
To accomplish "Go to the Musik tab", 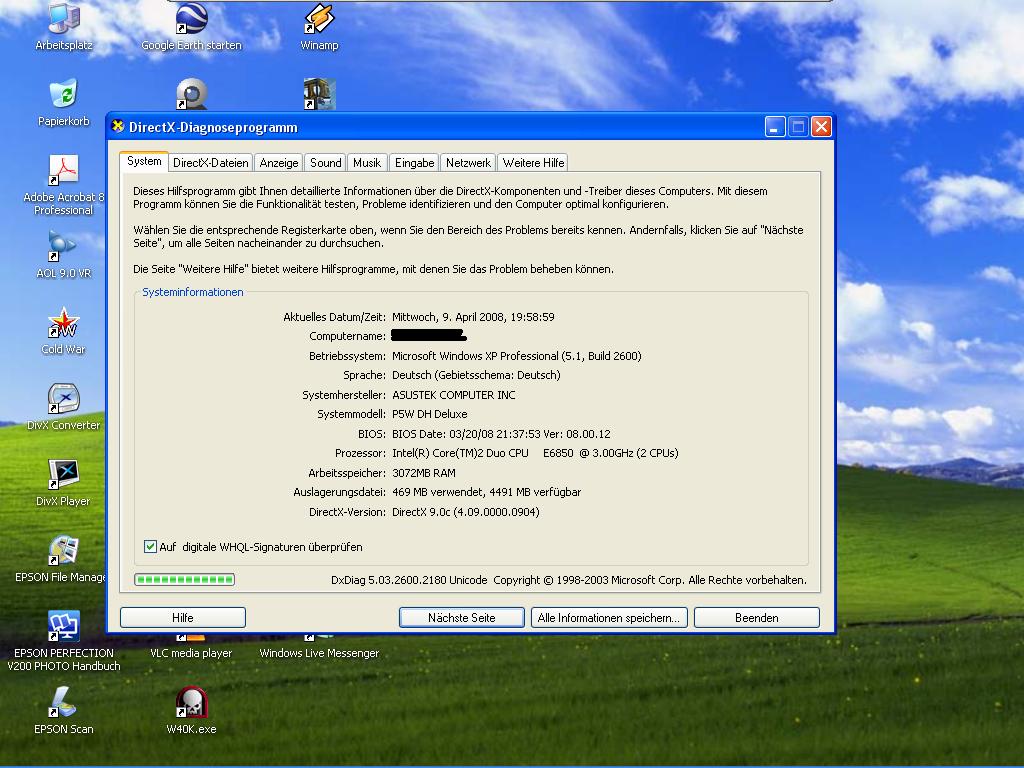I will point(367,163).
